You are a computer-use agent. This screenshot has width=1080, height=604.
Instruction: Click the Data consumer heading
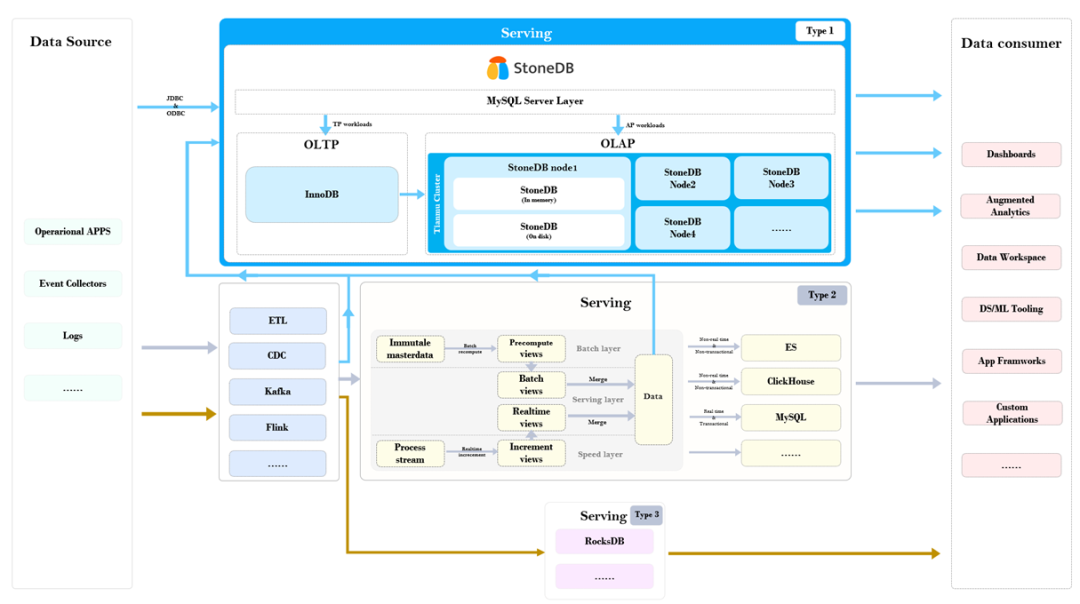[1011, 43]
